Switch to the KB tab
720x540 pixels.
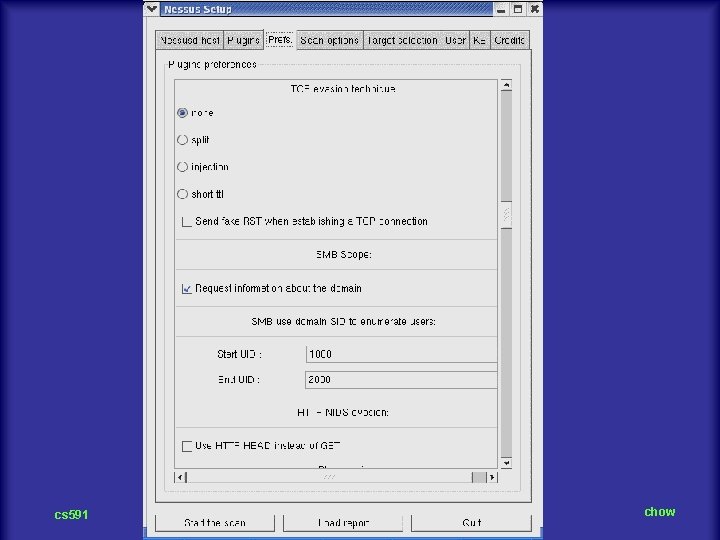click(479, 40)
